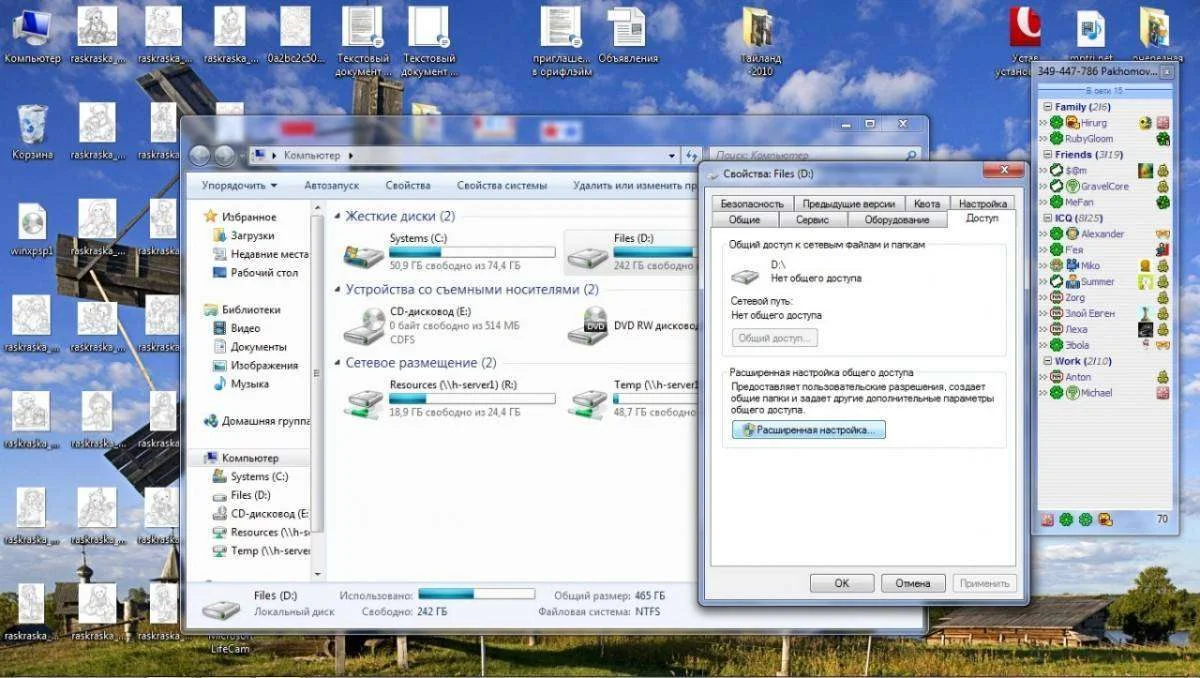Click Автозапуск in Explorer toolbar
The image size is (1200, 678).
coord(333,185)
